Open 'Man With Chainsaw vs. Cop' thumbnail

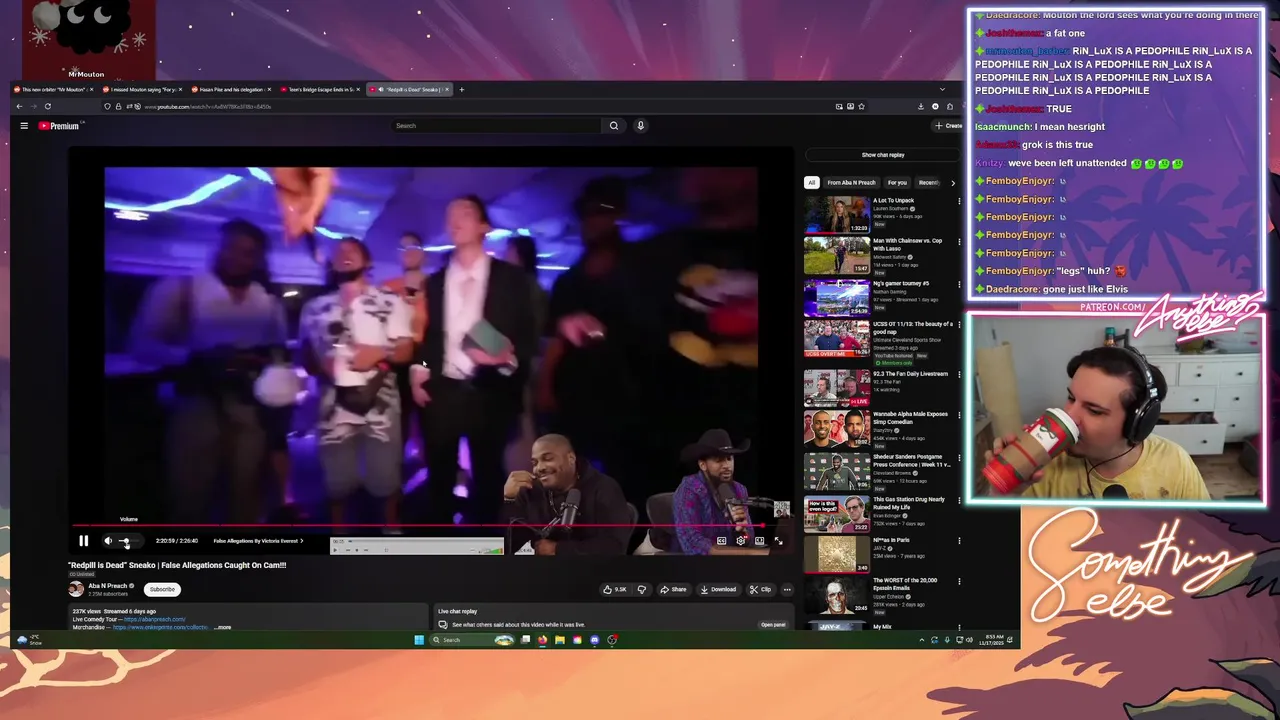point(837,255)
